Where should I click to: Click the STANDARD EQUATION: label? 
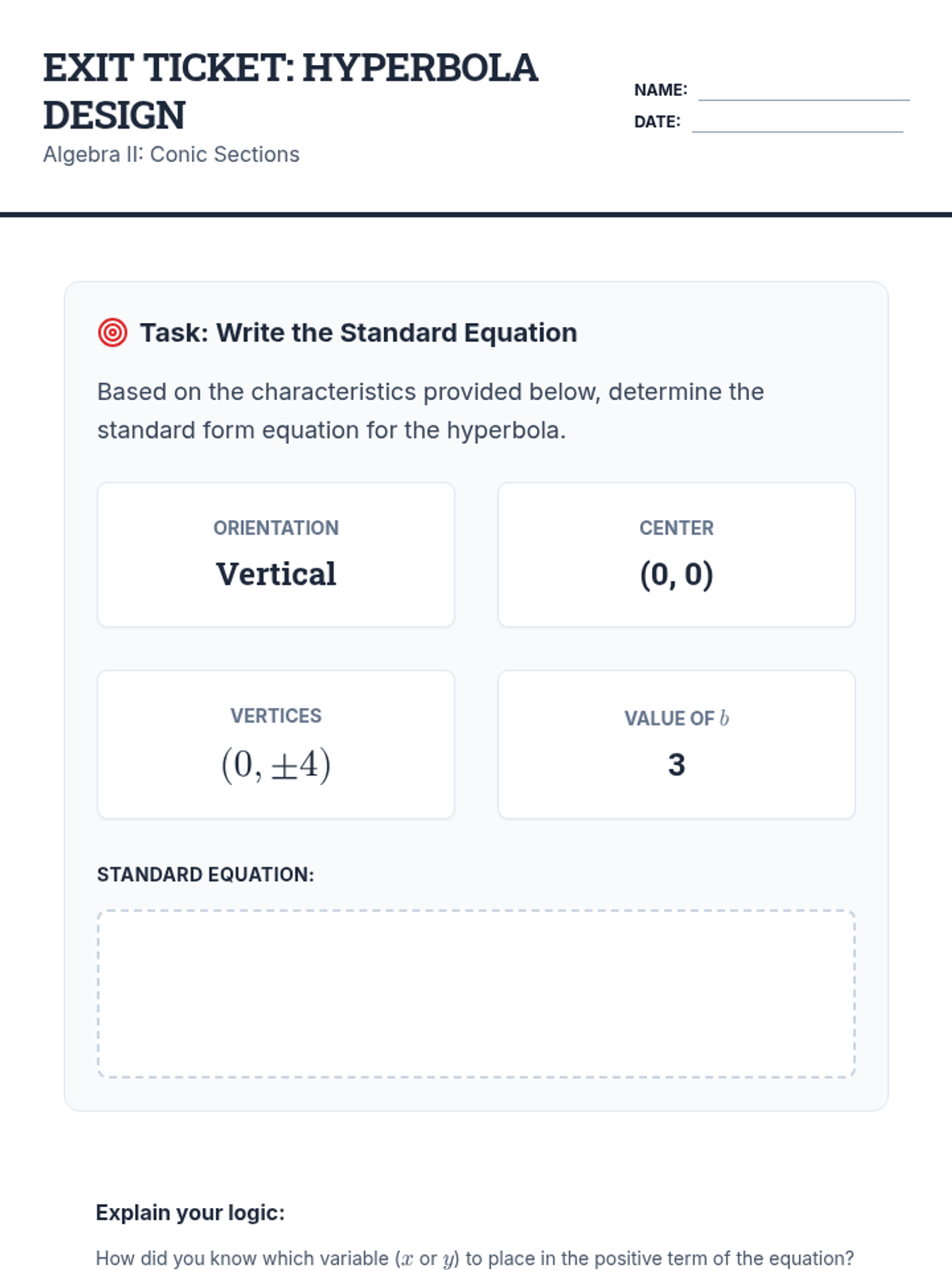click(x=205, y=875)
